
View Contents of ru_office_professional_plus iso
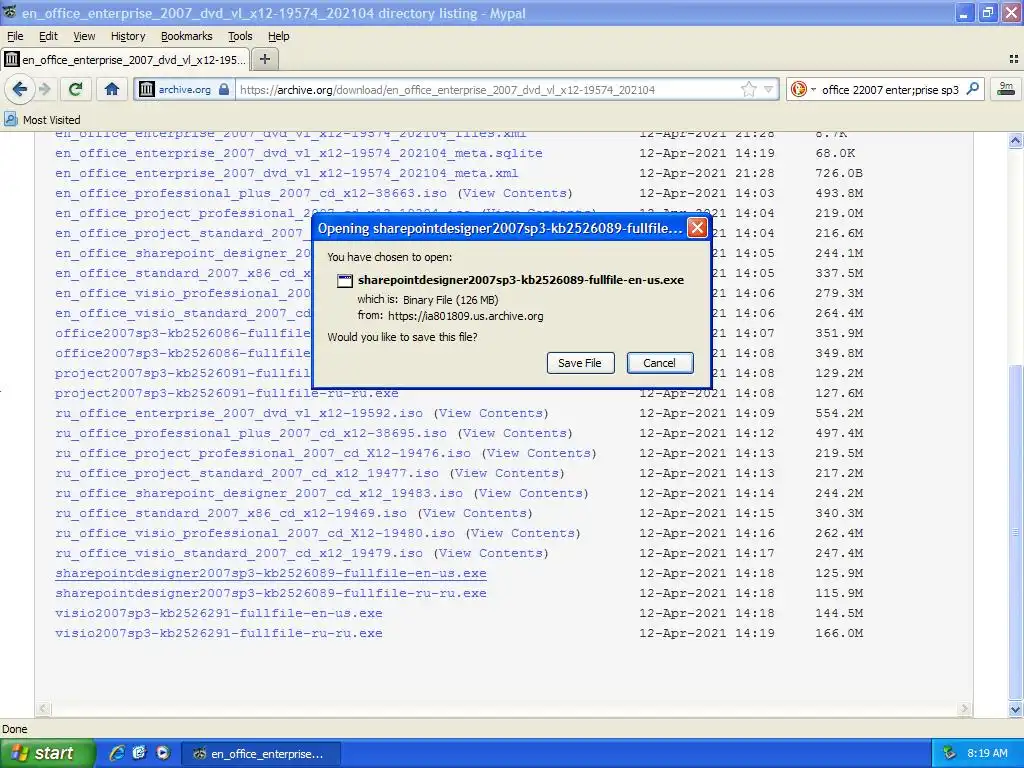click(x=515, y=433)
